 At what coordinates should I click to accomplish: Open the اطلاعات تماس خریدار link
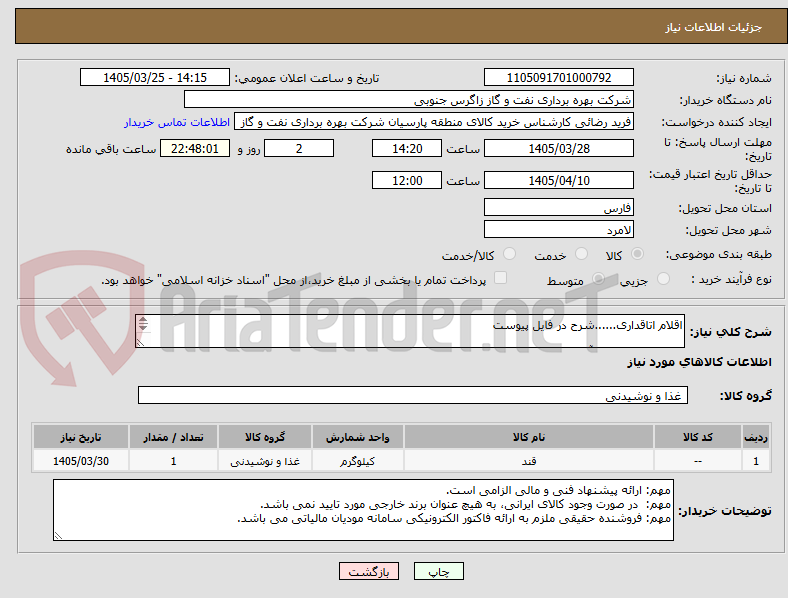tap(177, 122)
